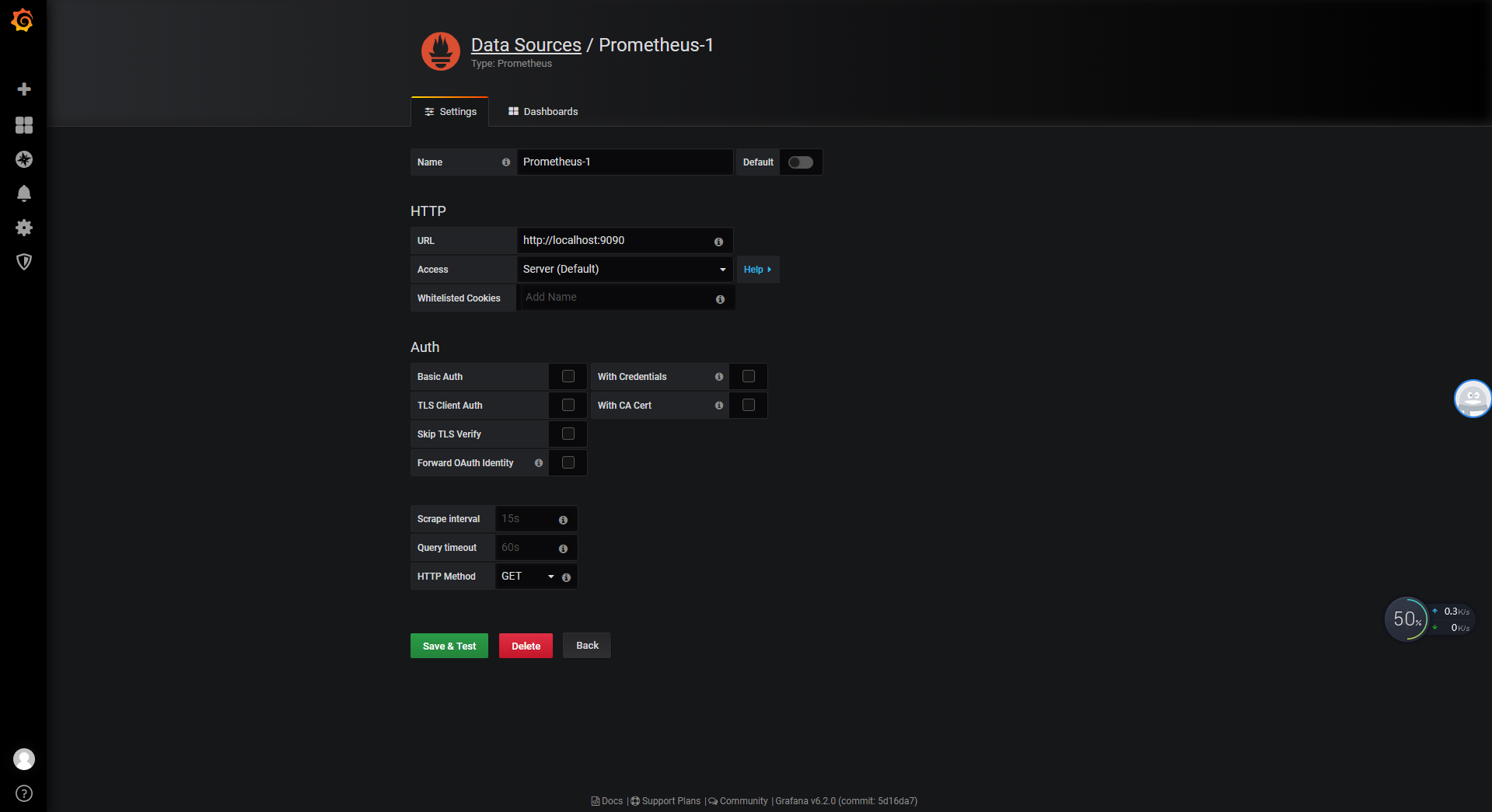This screenshot has height=812, width=1492.
Task: Open the Explore compass icon
Action: (24, 159)
